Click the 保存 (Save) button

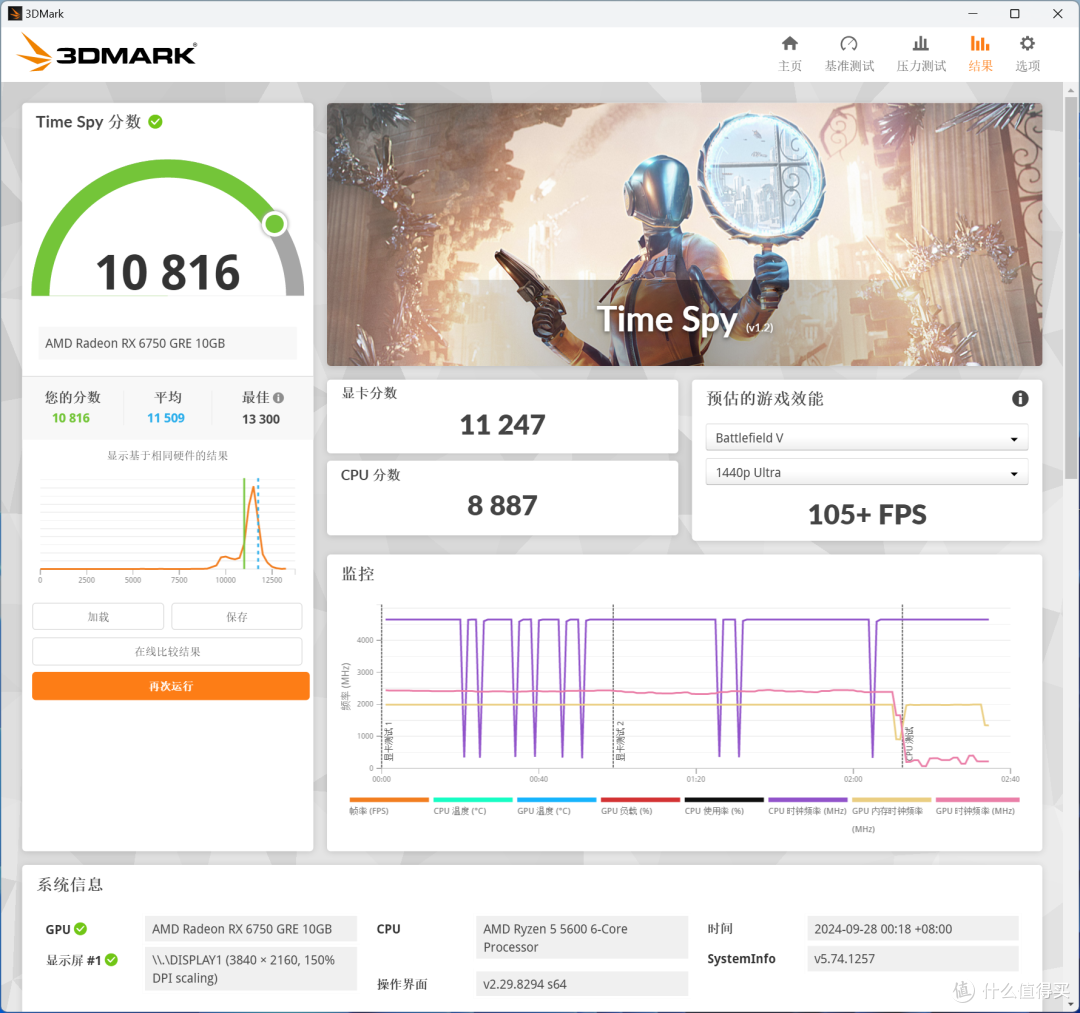coord(236,617)
